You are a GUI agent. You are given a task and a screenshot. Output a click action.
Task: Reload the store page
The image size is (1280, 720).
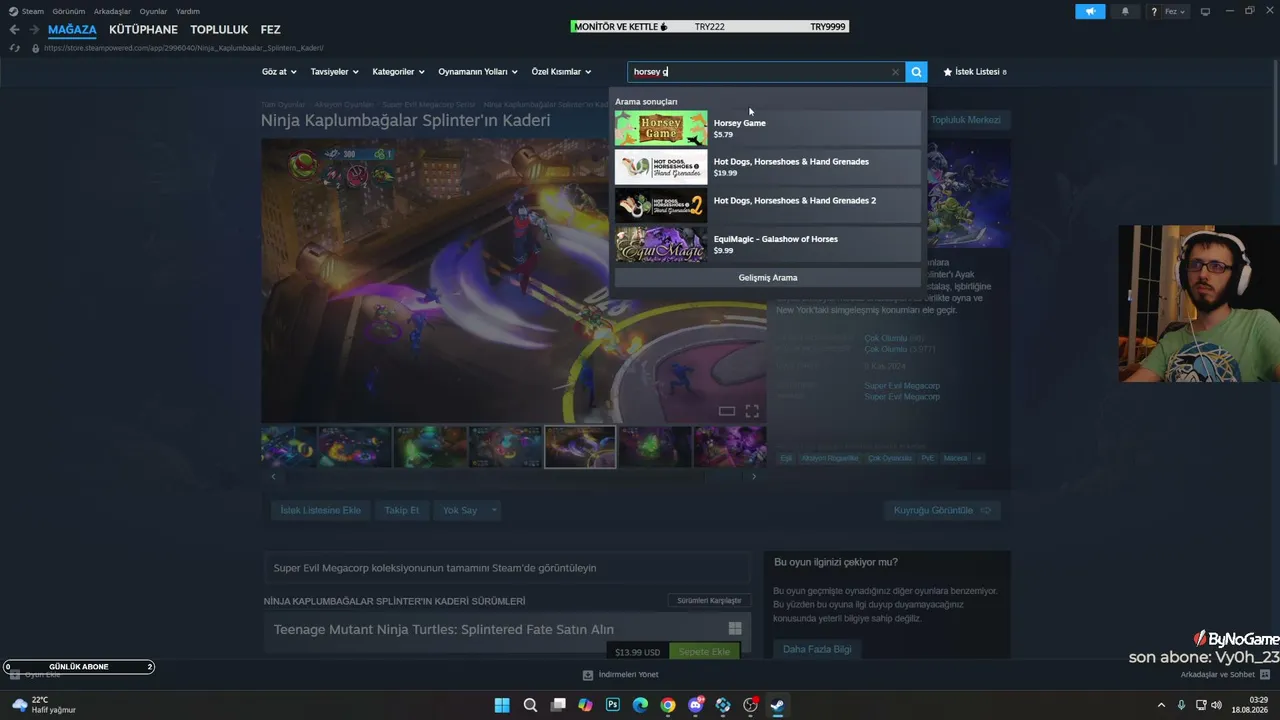[x=14, y=47]
